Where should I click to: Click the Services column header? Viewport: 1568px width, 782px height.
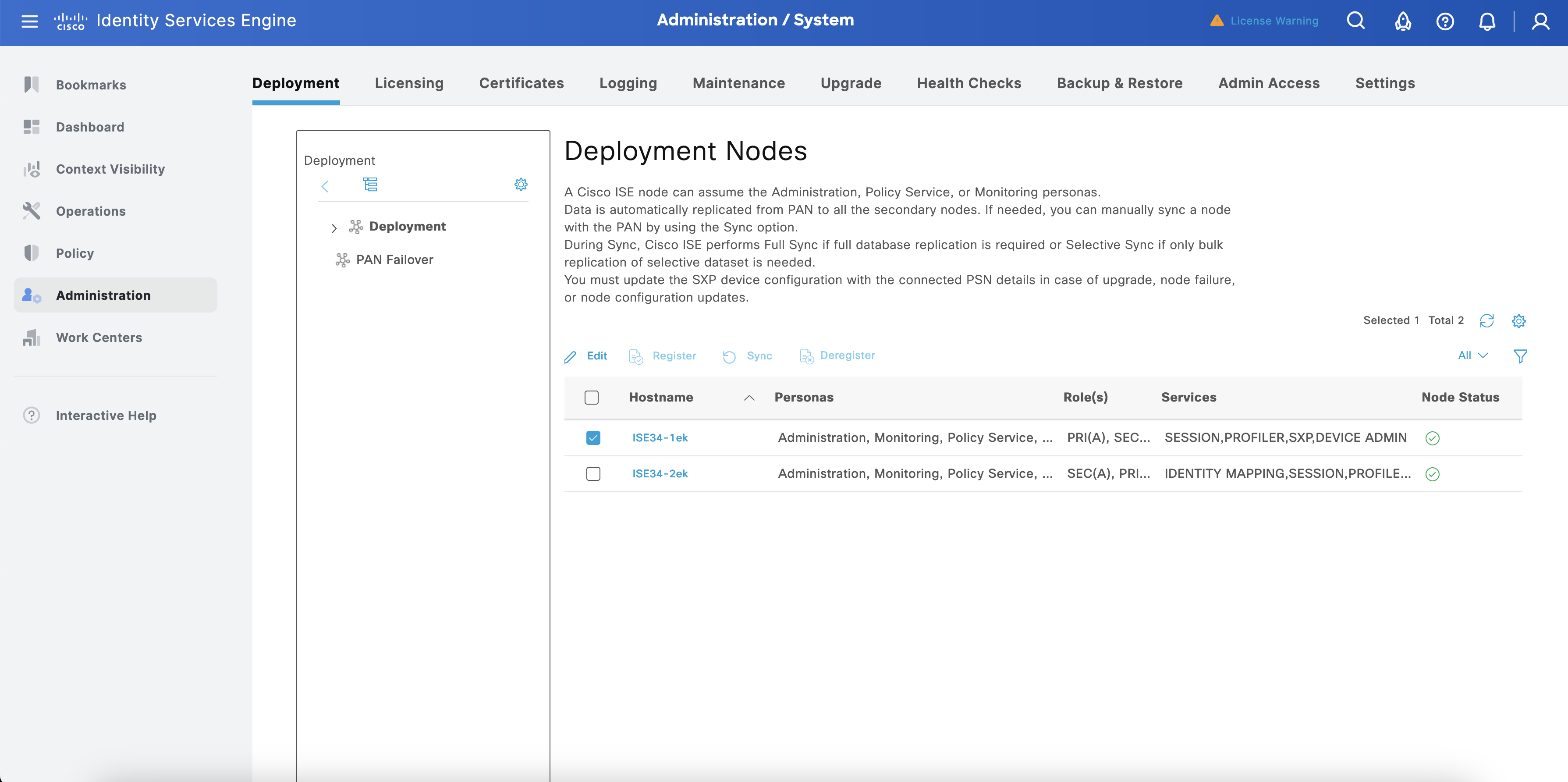click(x=1188, y=397)
